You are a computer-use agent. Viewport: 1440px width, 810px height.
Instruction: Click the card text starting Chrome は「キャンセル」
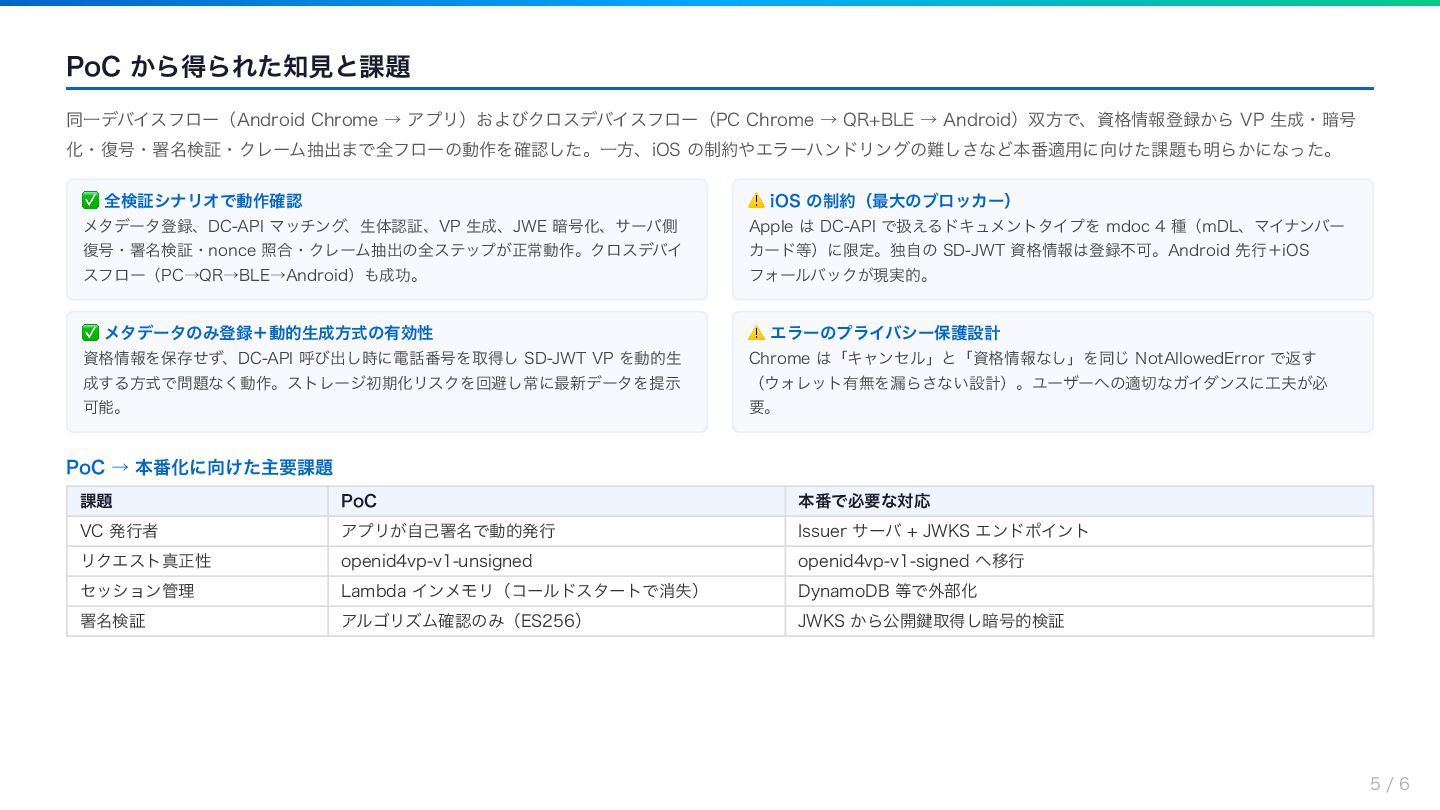coord(1039,382)
